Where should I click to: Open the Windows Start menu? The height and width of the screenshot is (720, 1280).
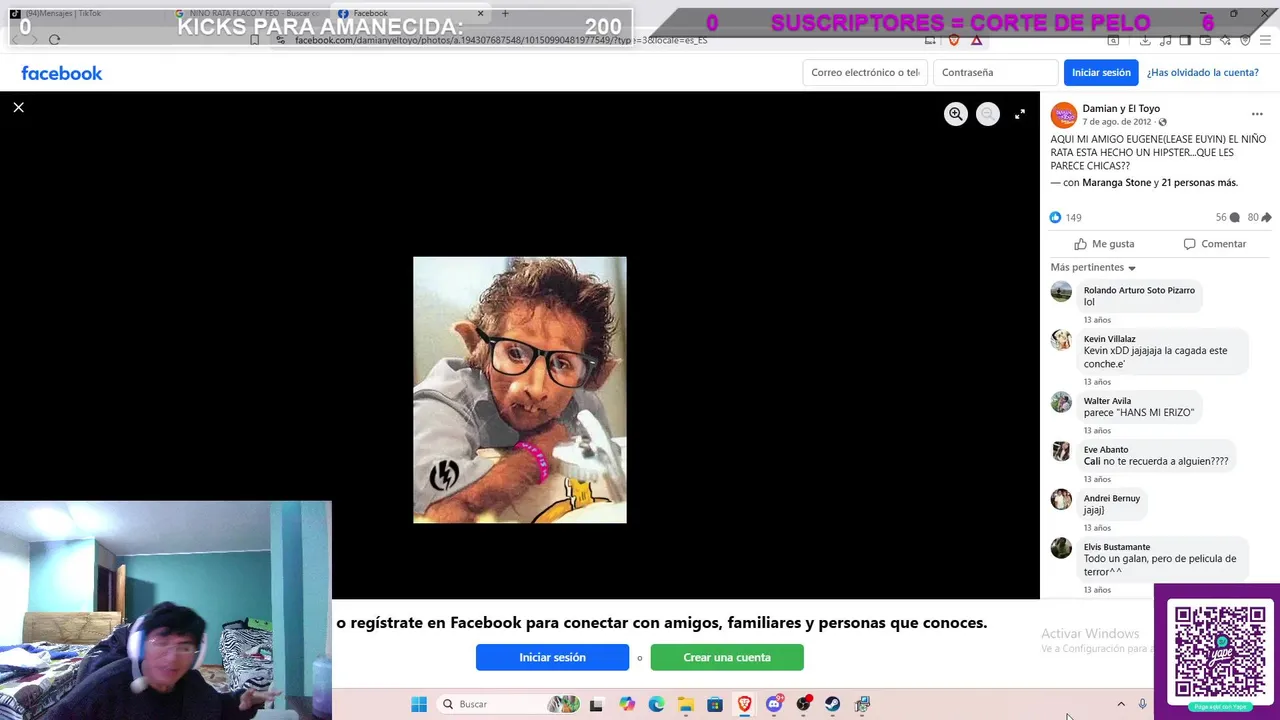(419, 704)
